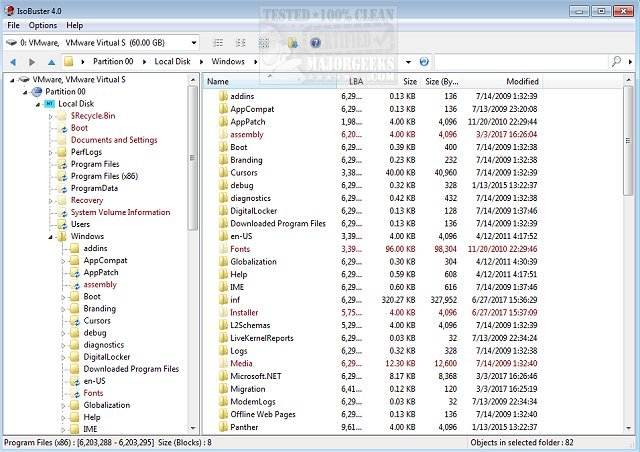Click the Users folder icon in tree

62,225
